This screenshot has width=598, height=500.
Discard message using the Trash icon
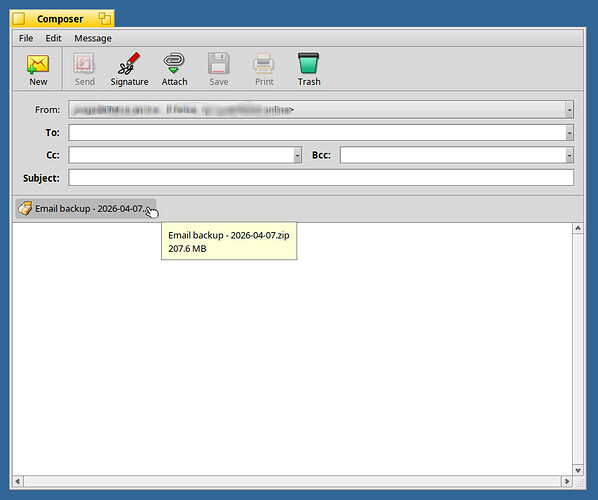click(x=309, y=69)
